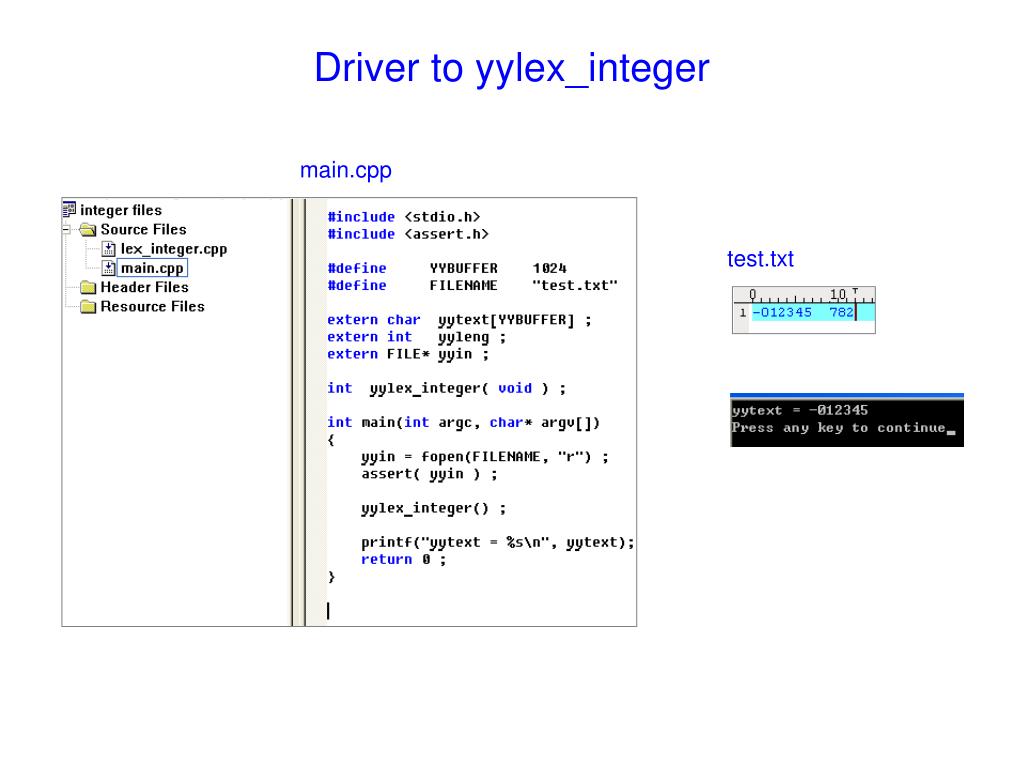The height and width of the screenshot is (768, 1024).
Task: Click the printf yytext line
Action: 498,543
